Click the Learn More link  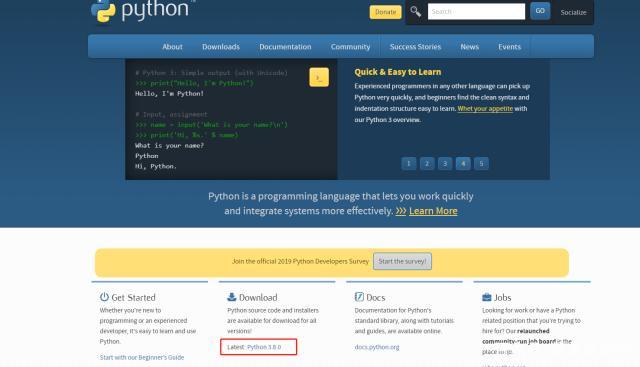433,211
